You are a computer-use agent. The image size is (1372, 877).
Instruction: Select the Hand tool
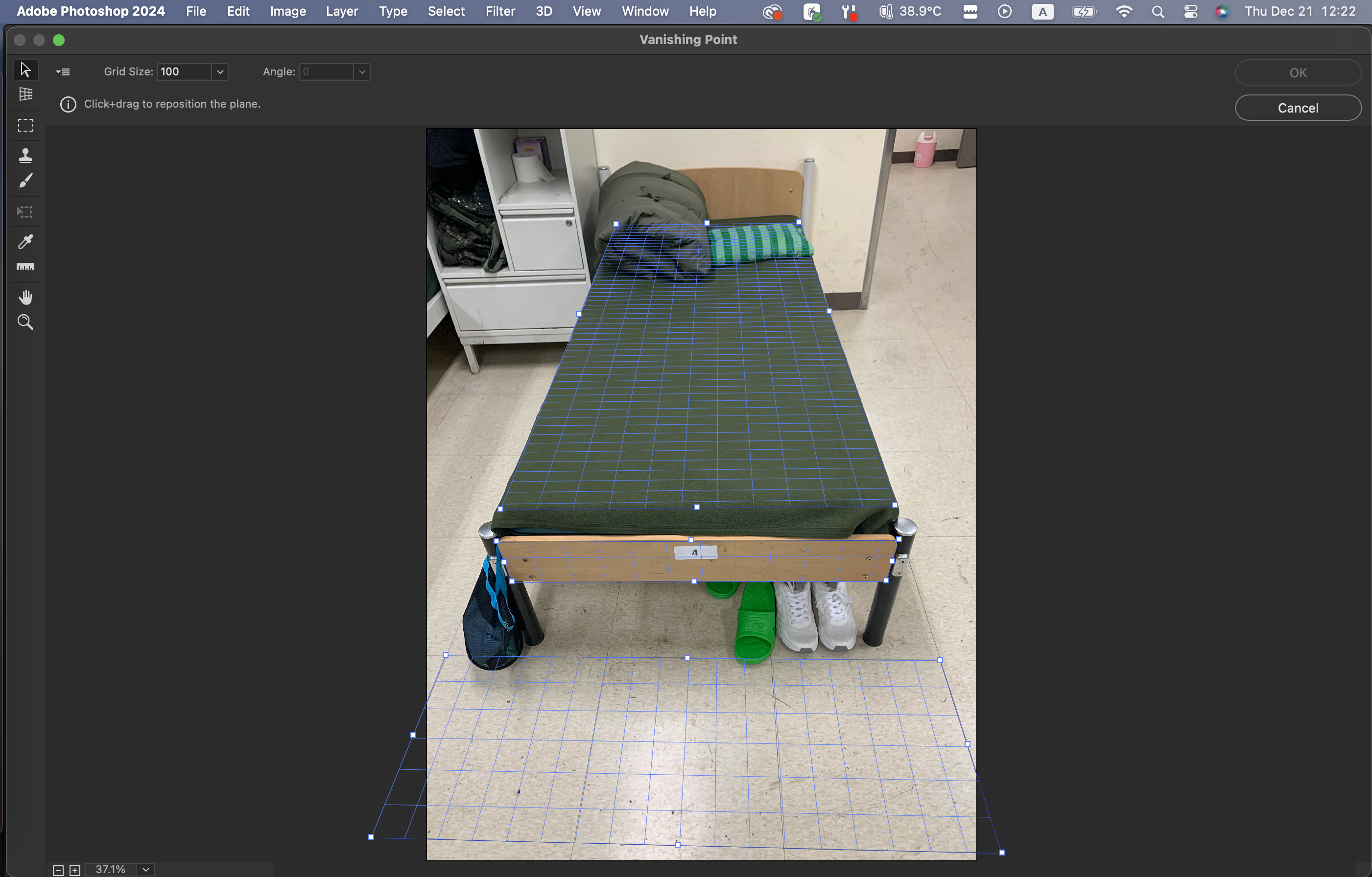pyautogui.click(x=25, y=297)
